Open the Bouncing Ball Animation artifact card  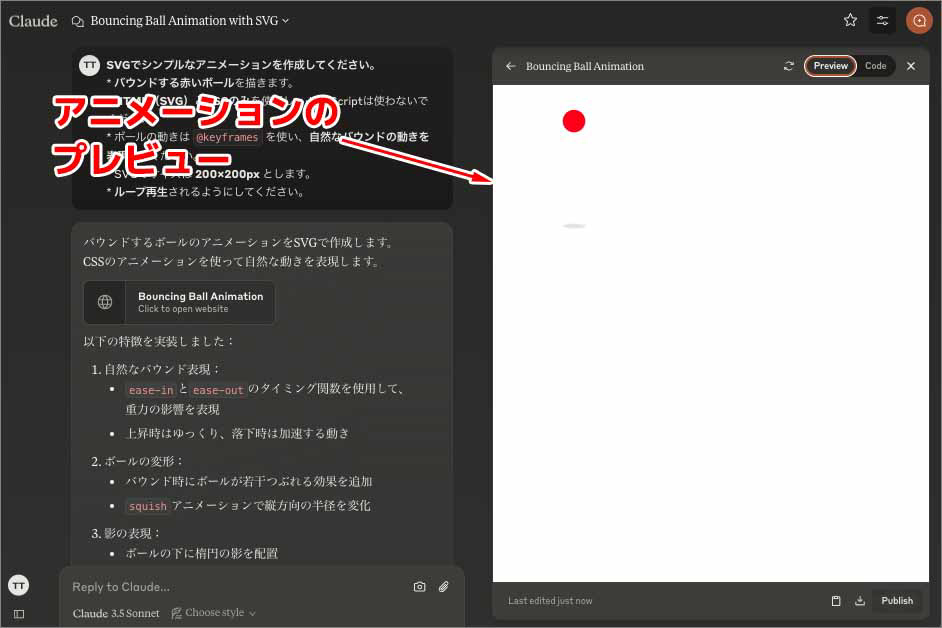[179, 302]
